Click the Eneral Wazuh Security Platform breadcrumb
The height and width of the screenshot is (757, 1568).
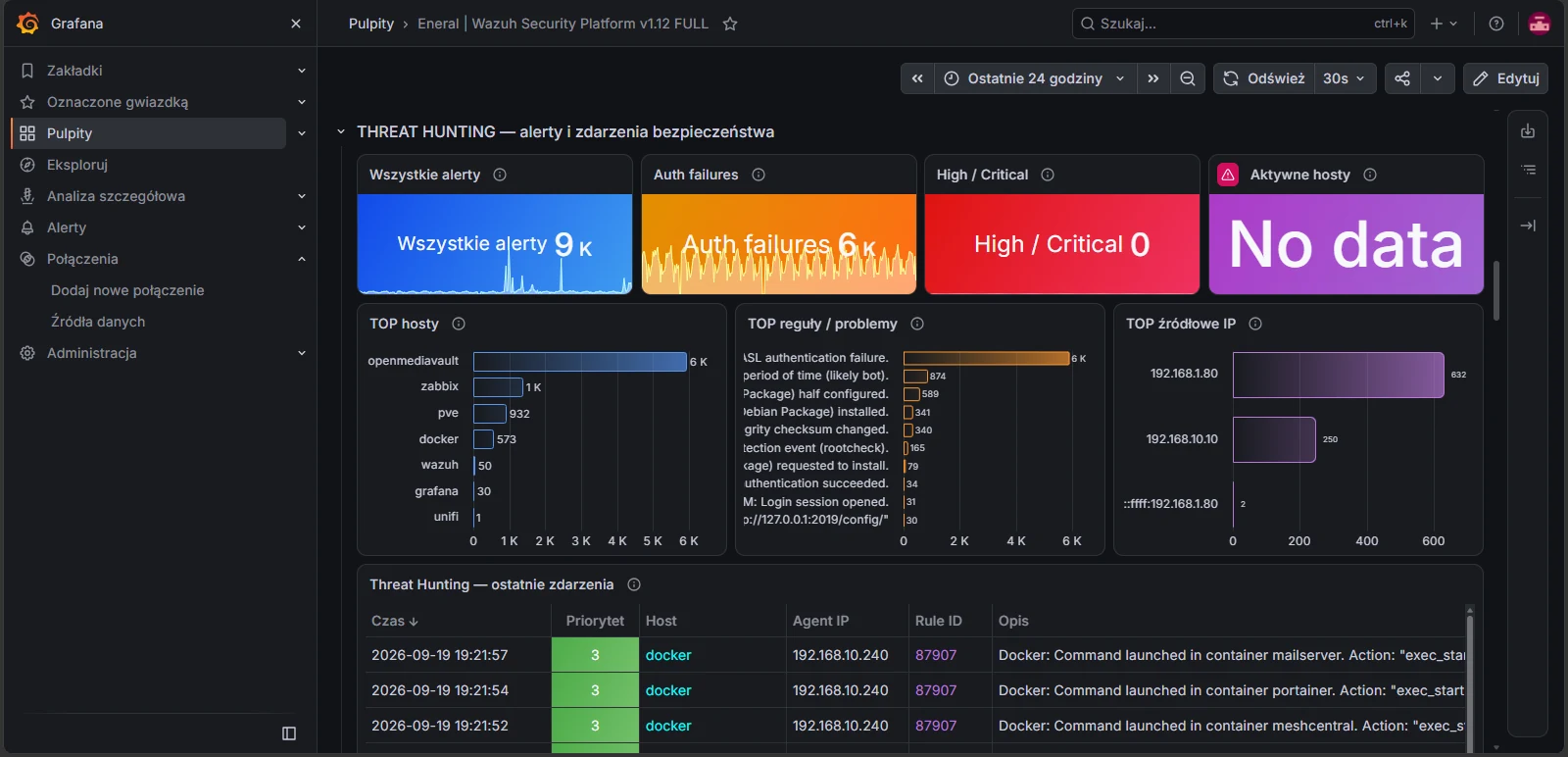(563, 24)
